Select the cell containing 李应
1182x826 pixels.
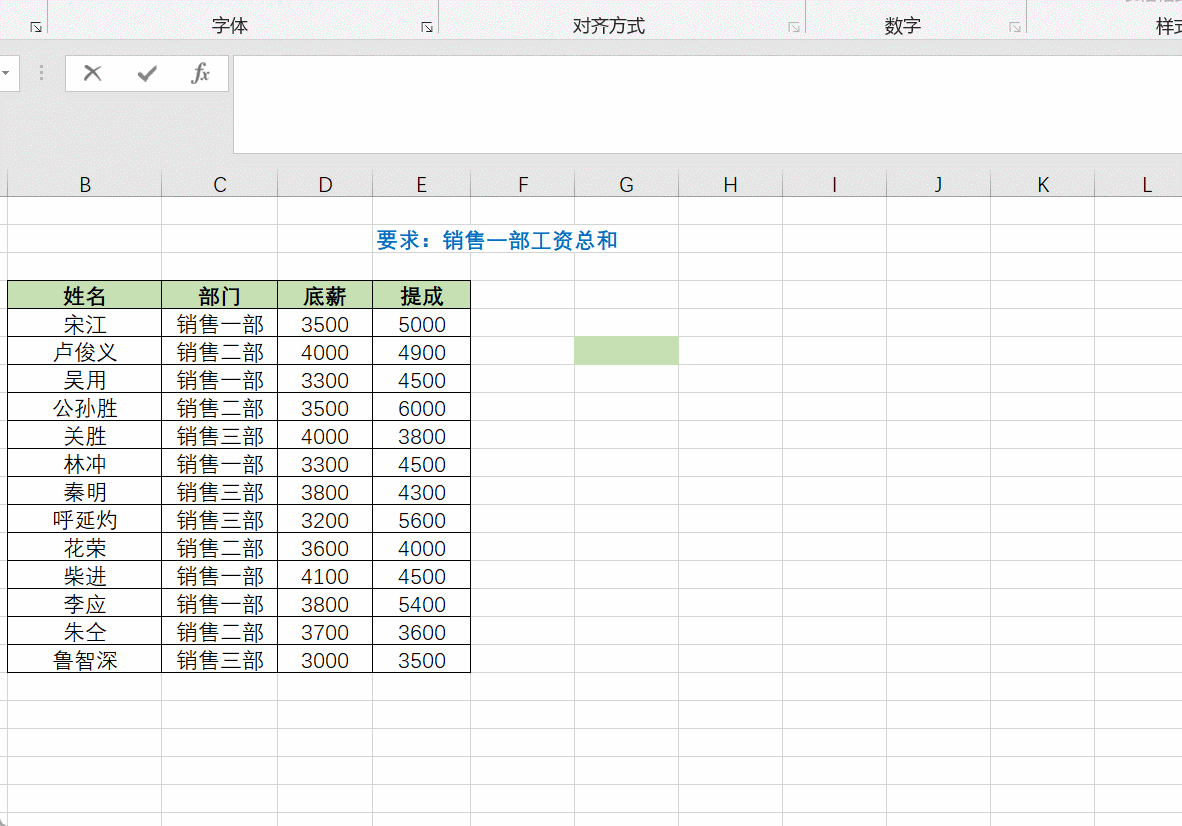(84, 604)
